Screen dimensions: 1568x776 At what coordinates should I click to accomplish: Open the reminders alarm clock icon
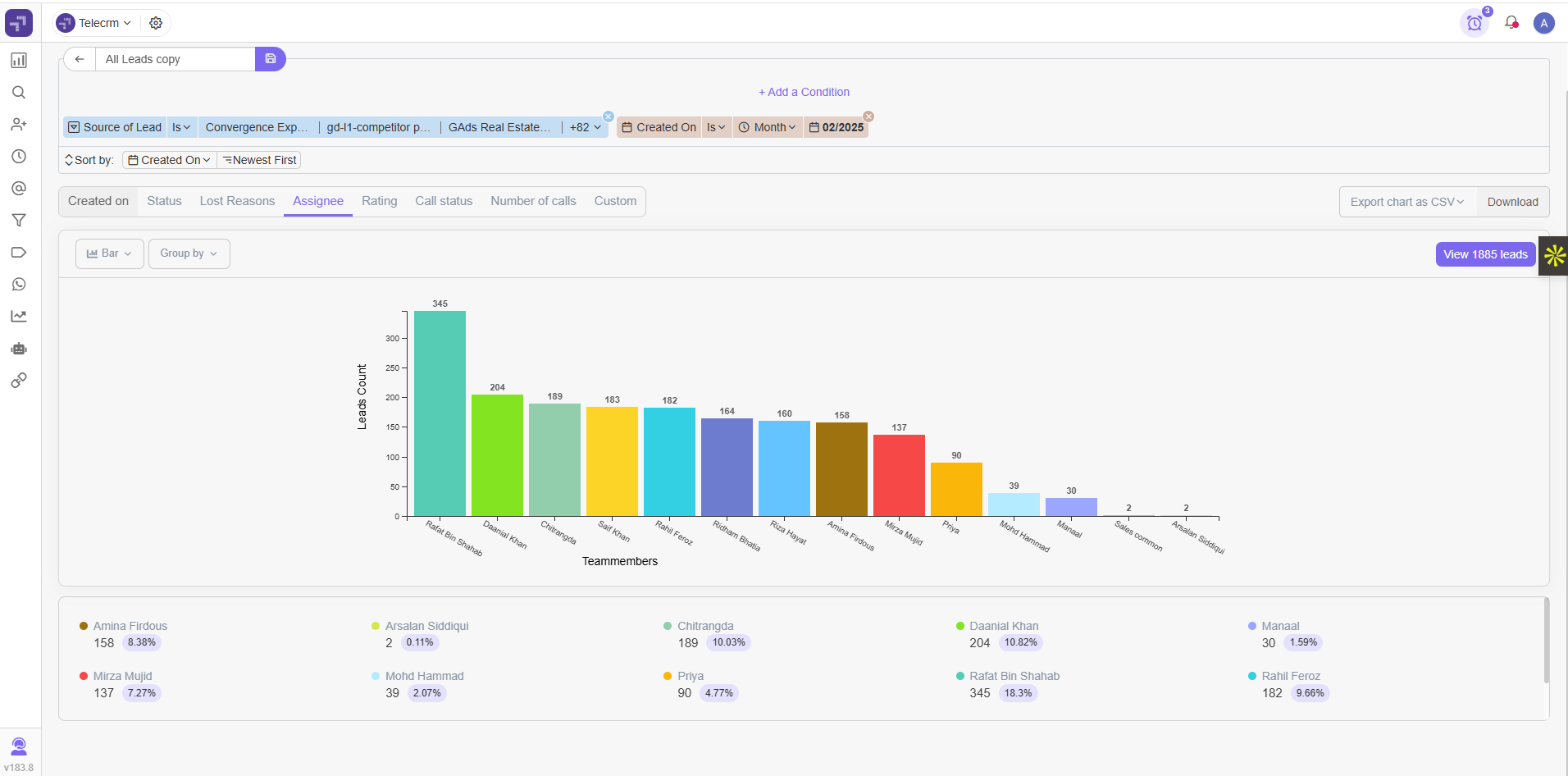coord(1474,23)
